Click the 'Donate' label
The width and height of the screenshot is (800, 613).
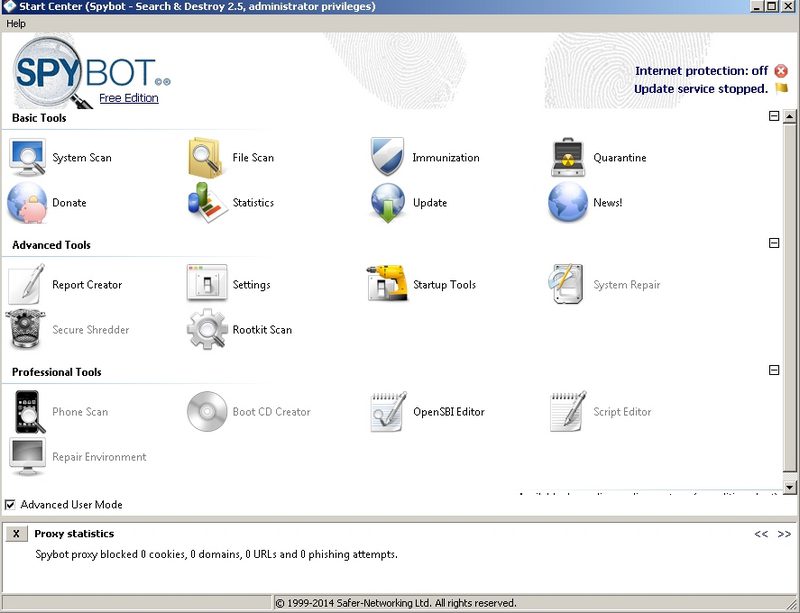pos(69,203)
